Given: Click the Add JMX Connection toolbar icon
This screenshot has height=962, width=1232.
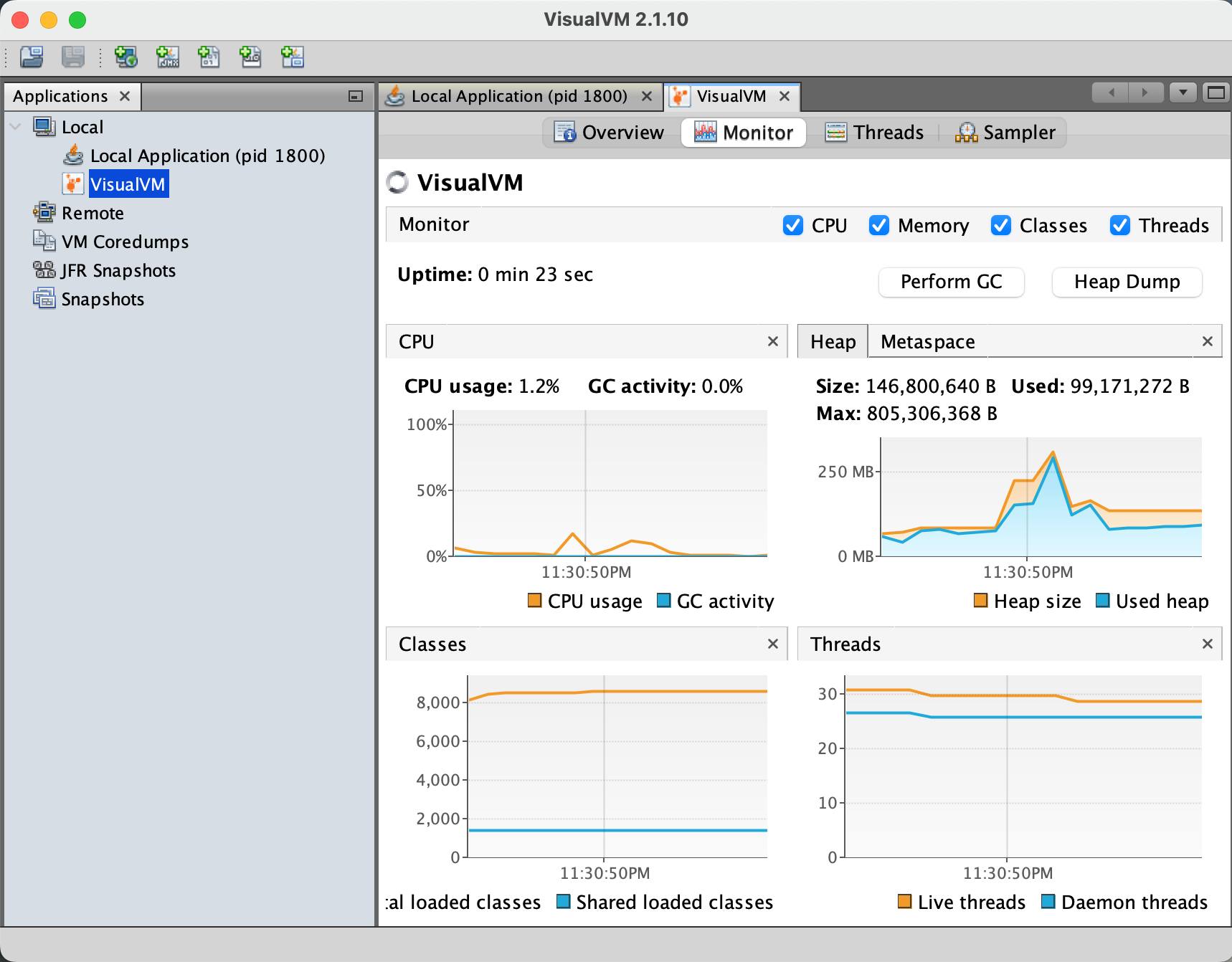Looking at the screenshot, I should point(168,57).
